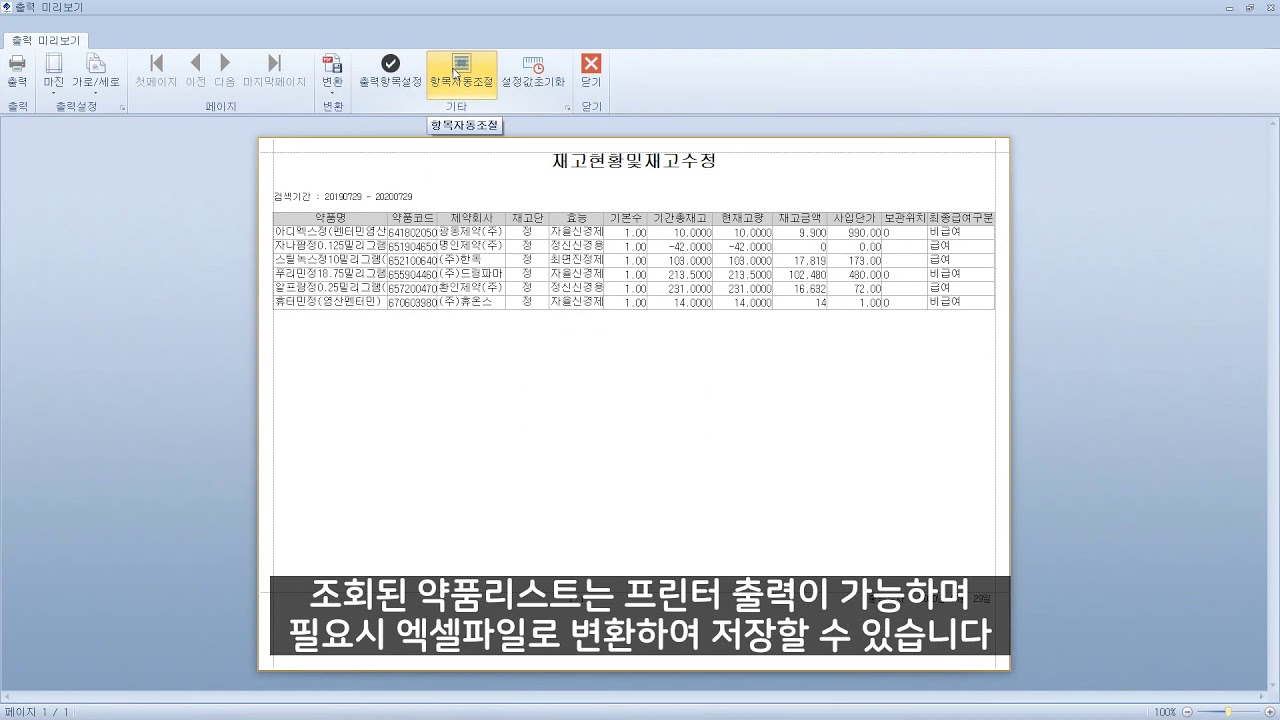Click the zoom slider handle
Viewport: 1280px width, 720px height.
[x=1228, y=712]
